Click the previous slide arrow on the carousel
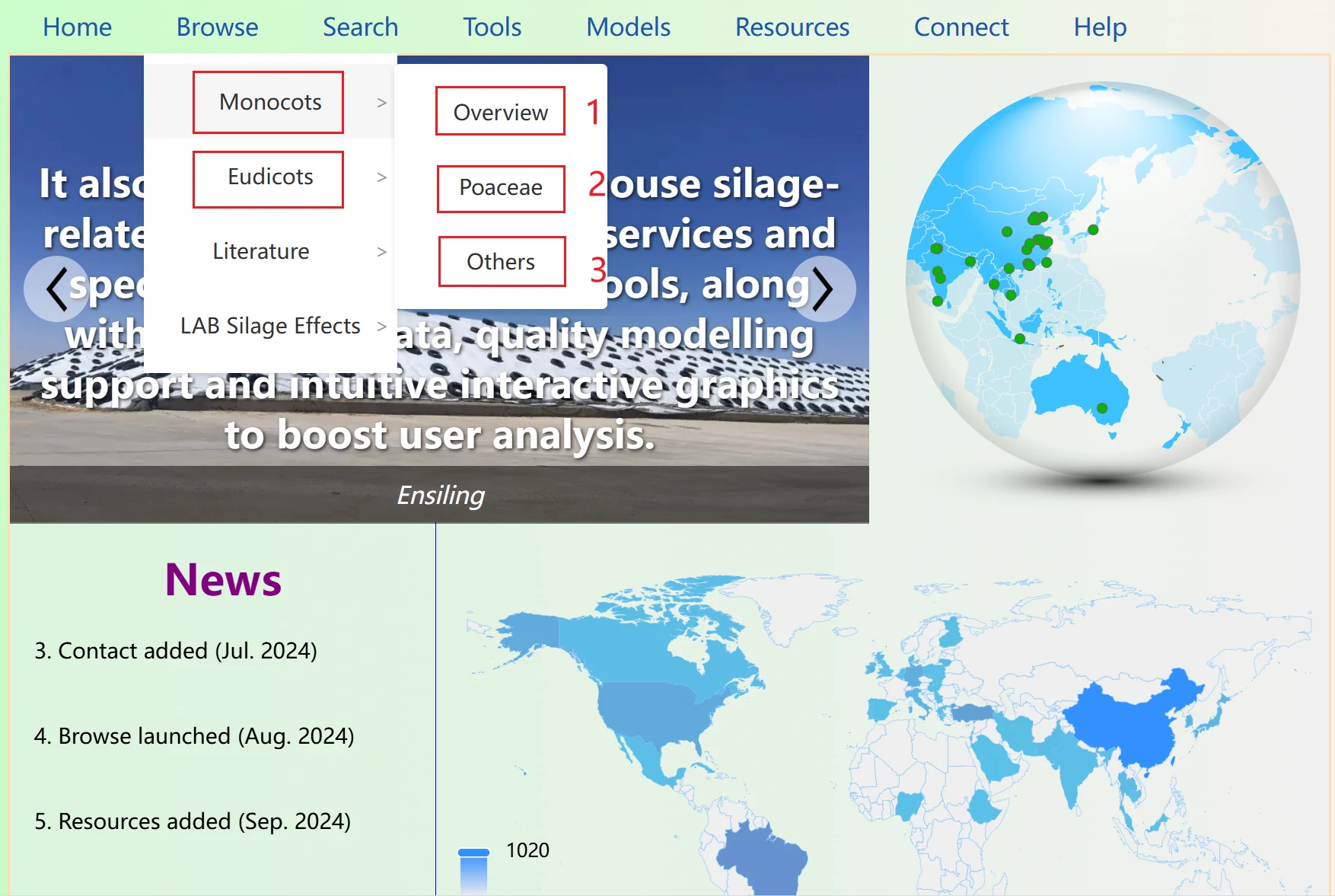This screenshot has width=1335, height=896. coord(56,288)
